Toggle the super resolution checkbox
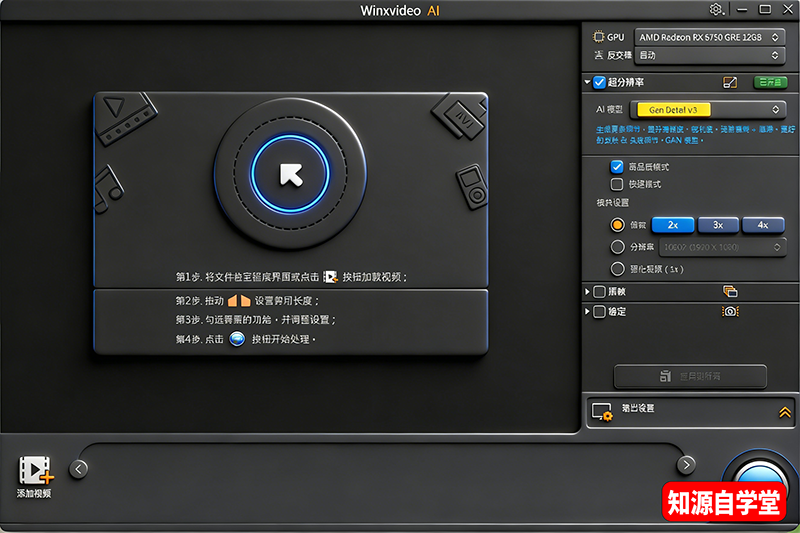Viewport: 800px width, 533px height. pos(599,83)
